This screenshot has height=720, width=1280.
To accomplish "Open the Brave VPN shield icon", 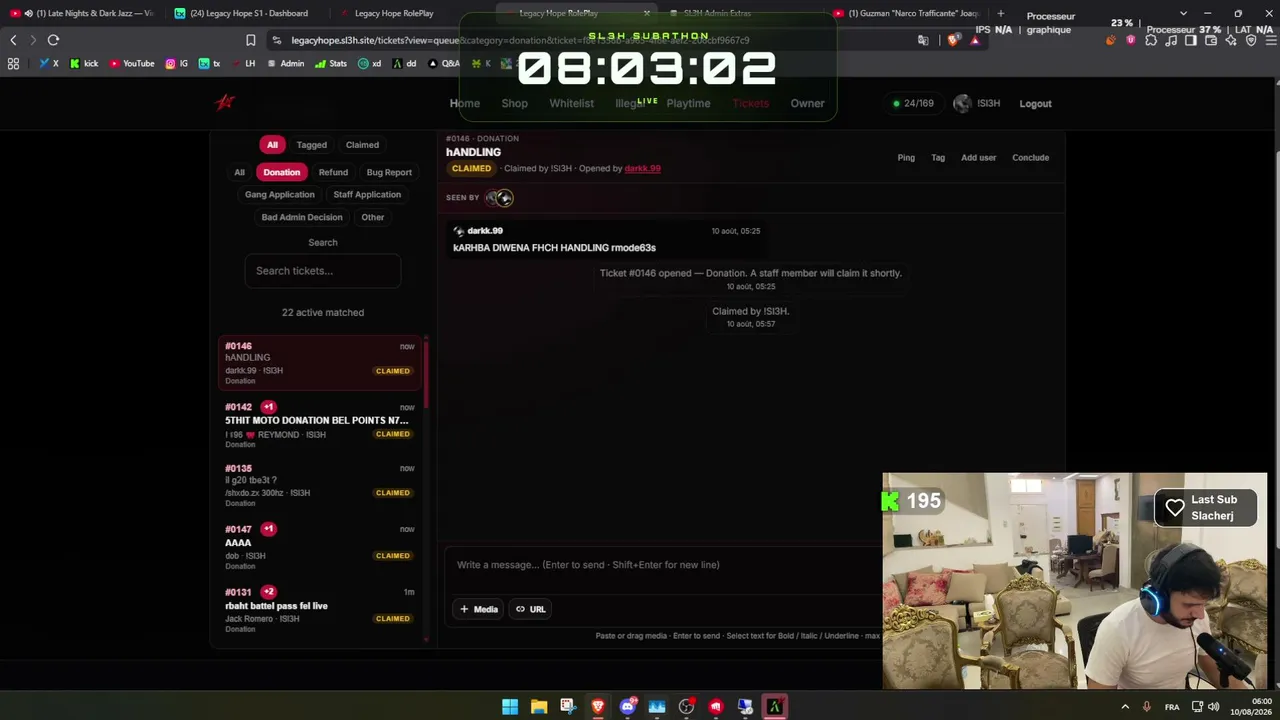I will click(x=1251, y=40).
